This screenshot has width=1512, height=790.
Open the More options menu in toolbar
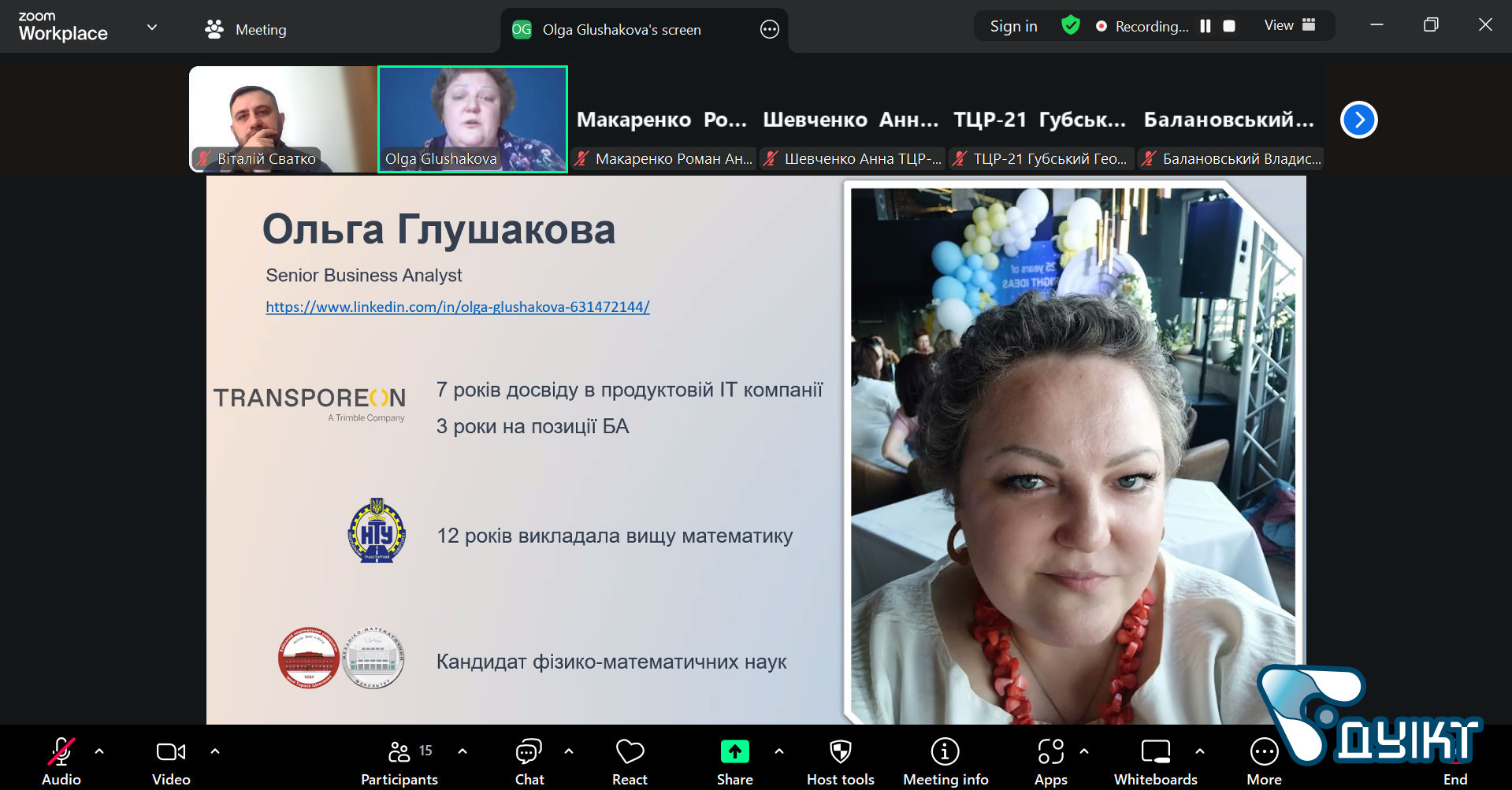pyautogui.click(x=1264, y=753)
